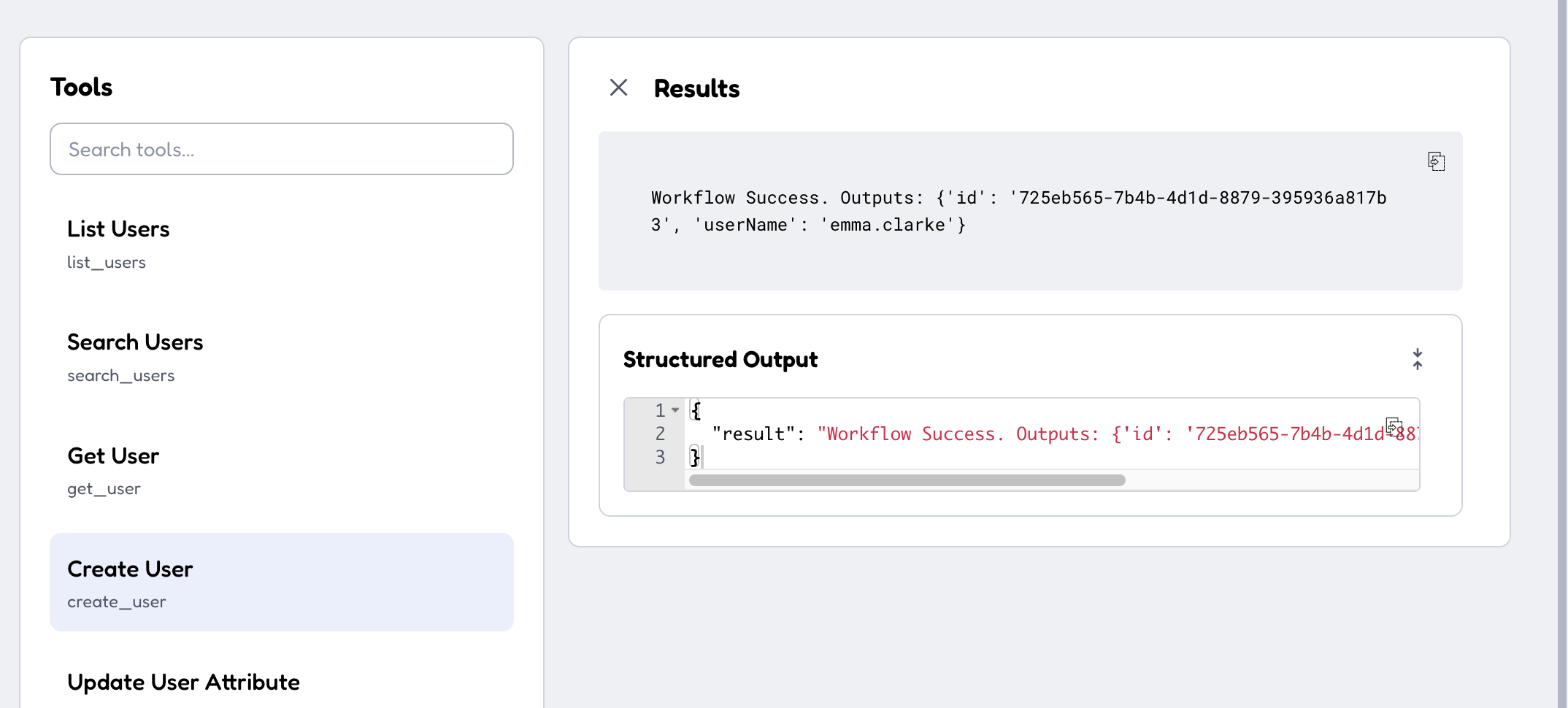
Task: Click the Tools panel heading
Action: [x=81, y=87]
